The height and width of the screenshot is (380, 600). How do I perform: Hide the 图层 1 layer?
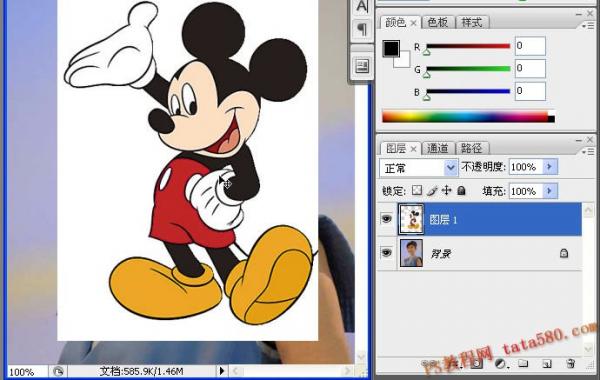click(386, 219)
